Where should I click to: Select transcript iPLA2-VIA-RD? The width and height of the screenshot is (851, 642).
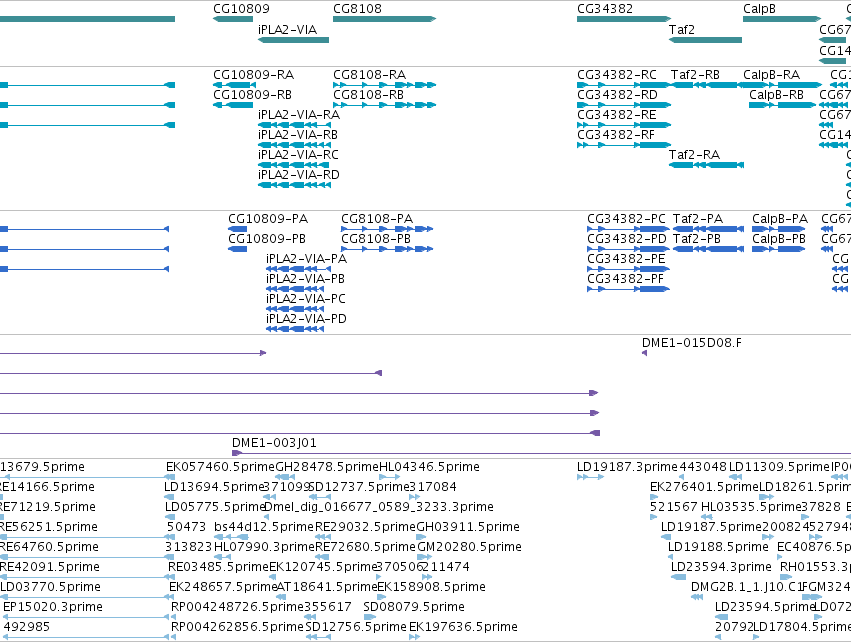(299, 175)
